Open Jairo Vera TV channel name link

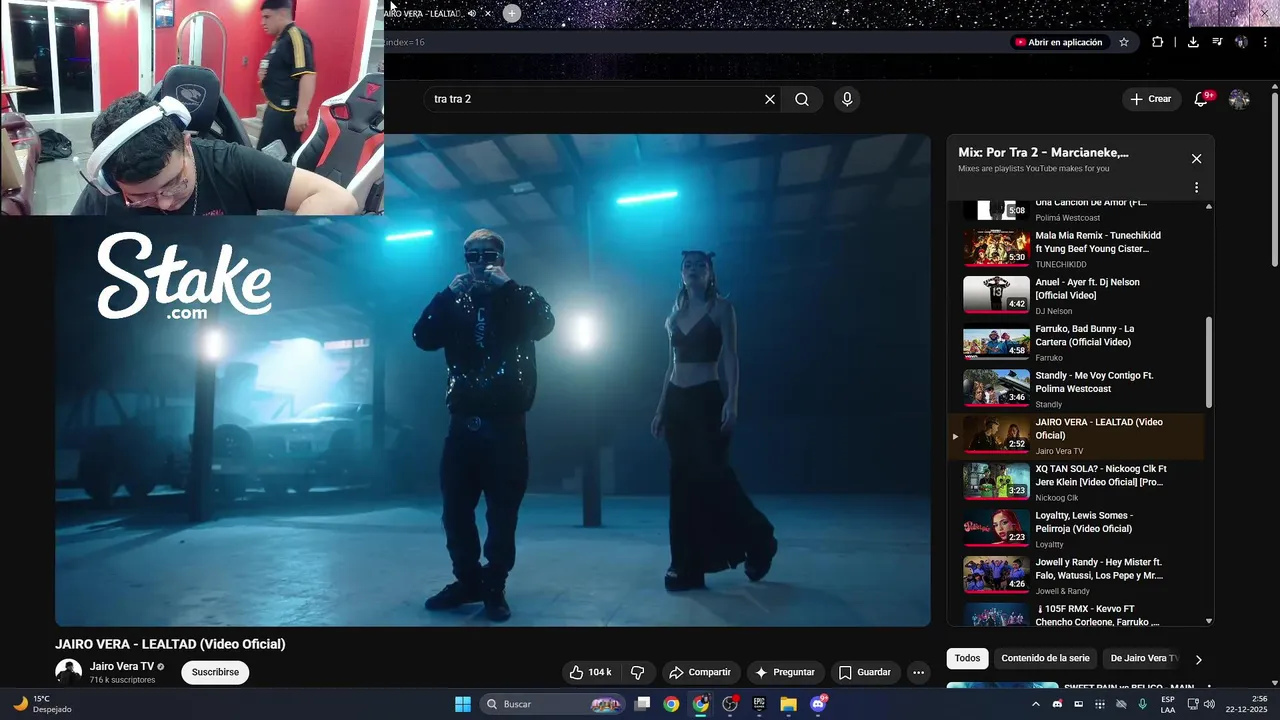[122, 666]
